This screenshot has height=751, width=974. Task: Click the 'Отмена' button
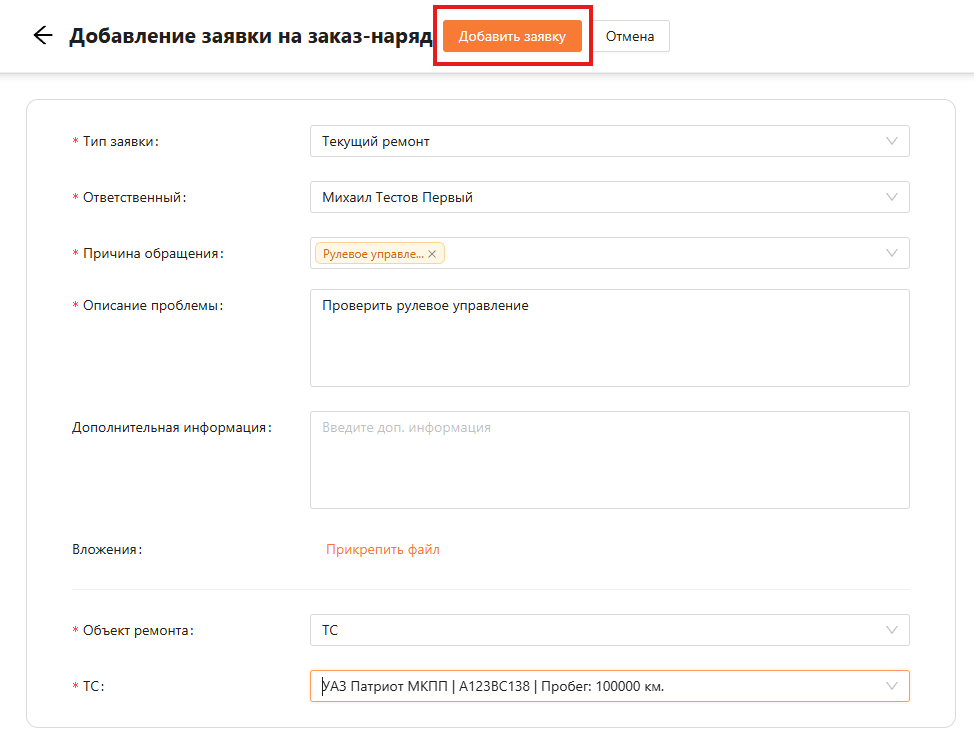630,36
